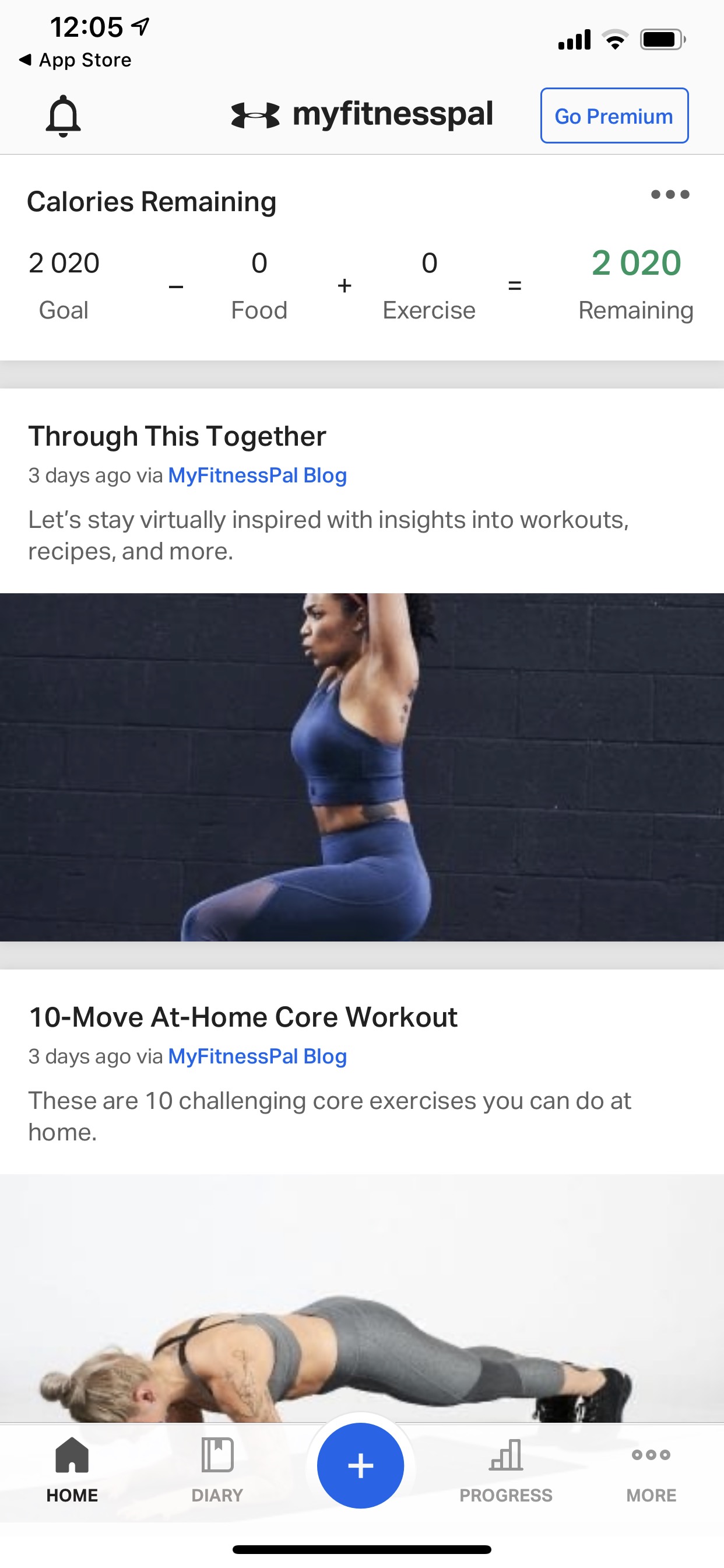Tap the Exercise calories value
The height and width of the screenshot is (1568, 724).
(430, 263)
